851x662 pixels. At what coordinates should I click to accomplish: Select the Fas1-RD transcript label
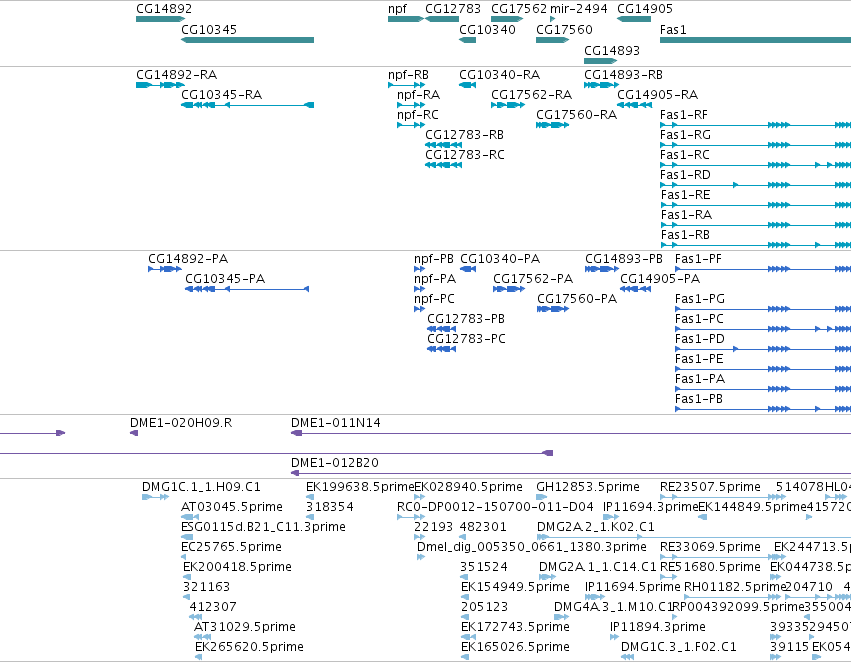(x=685, y=175)
